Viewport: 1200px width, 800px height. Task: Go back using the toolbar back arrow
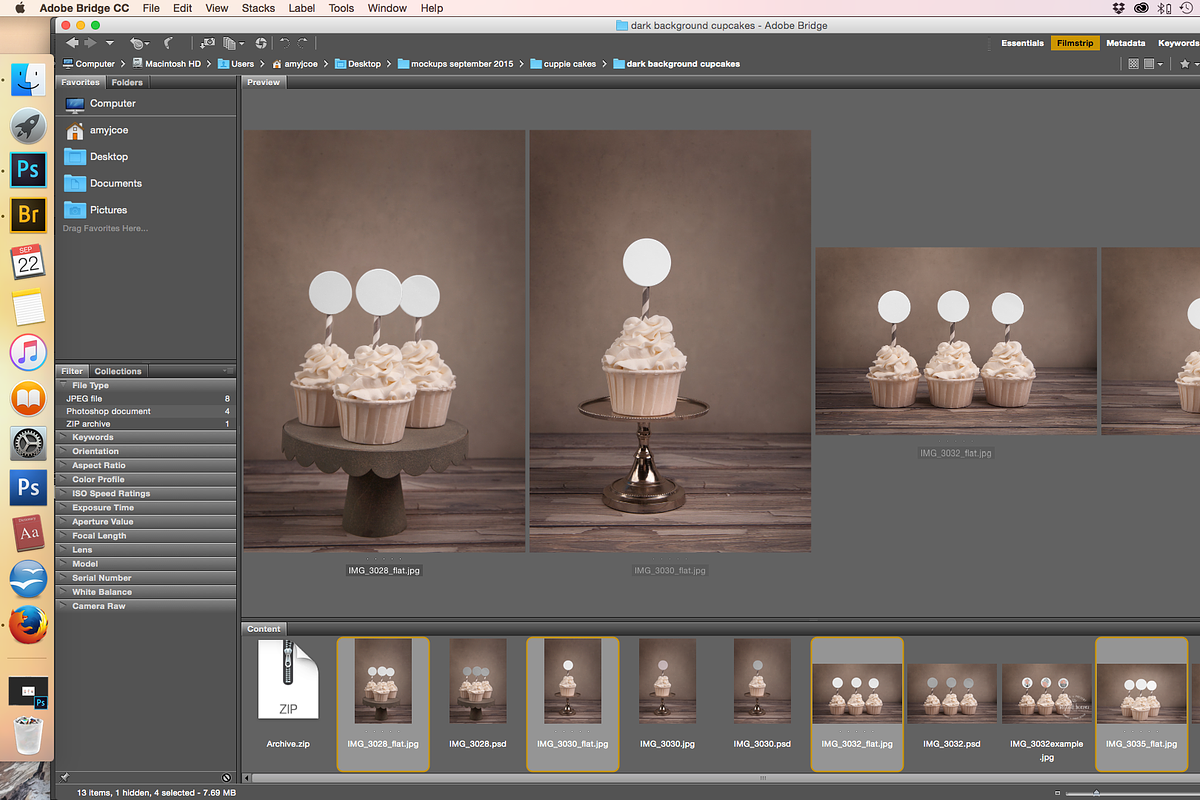pyautogui.click(x=72, y=43)
